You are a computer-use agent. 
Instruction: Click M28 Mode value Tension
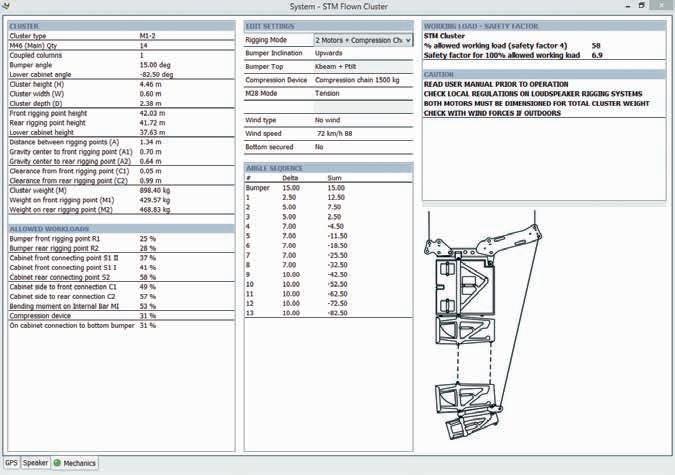(327, 93)
